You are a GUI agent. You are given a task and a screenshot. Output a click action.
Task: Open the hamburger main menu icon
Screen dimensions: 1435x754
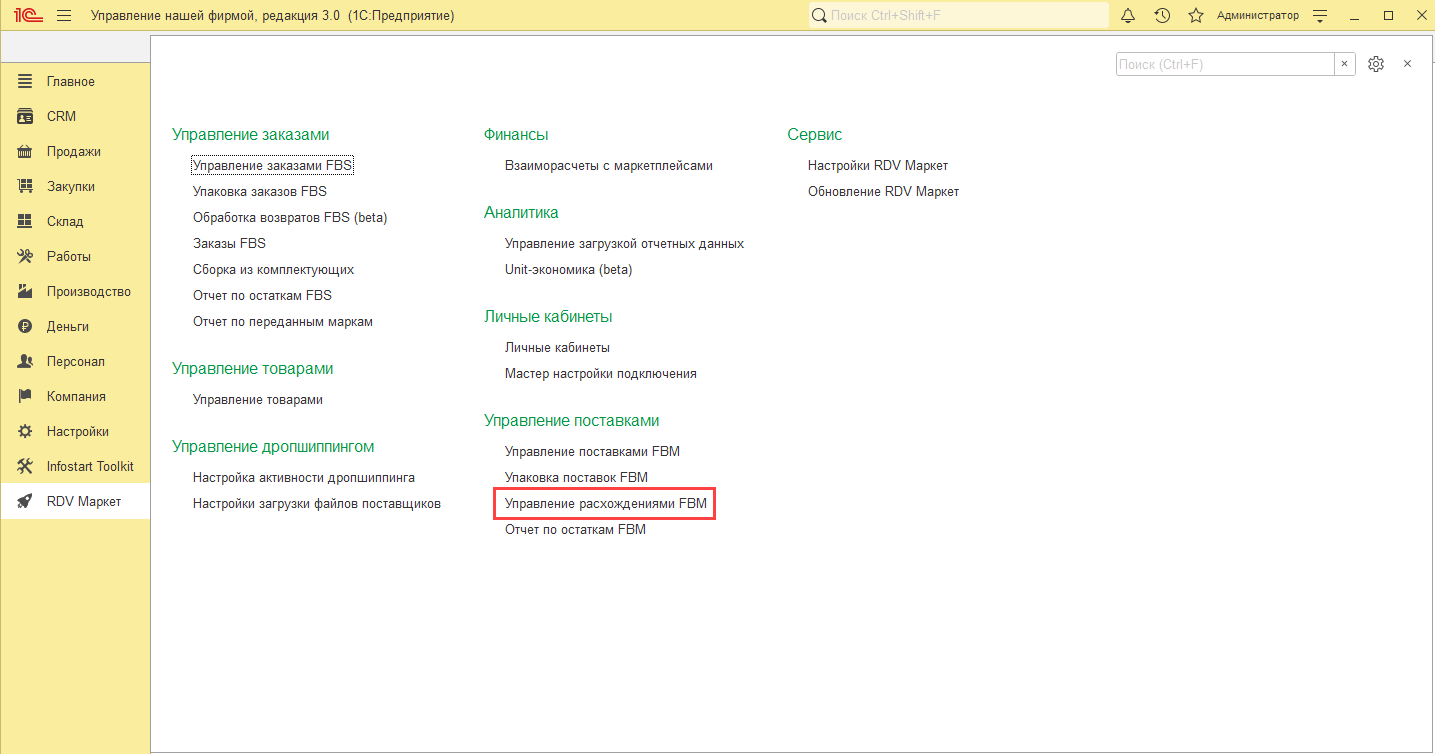(64, 15)
